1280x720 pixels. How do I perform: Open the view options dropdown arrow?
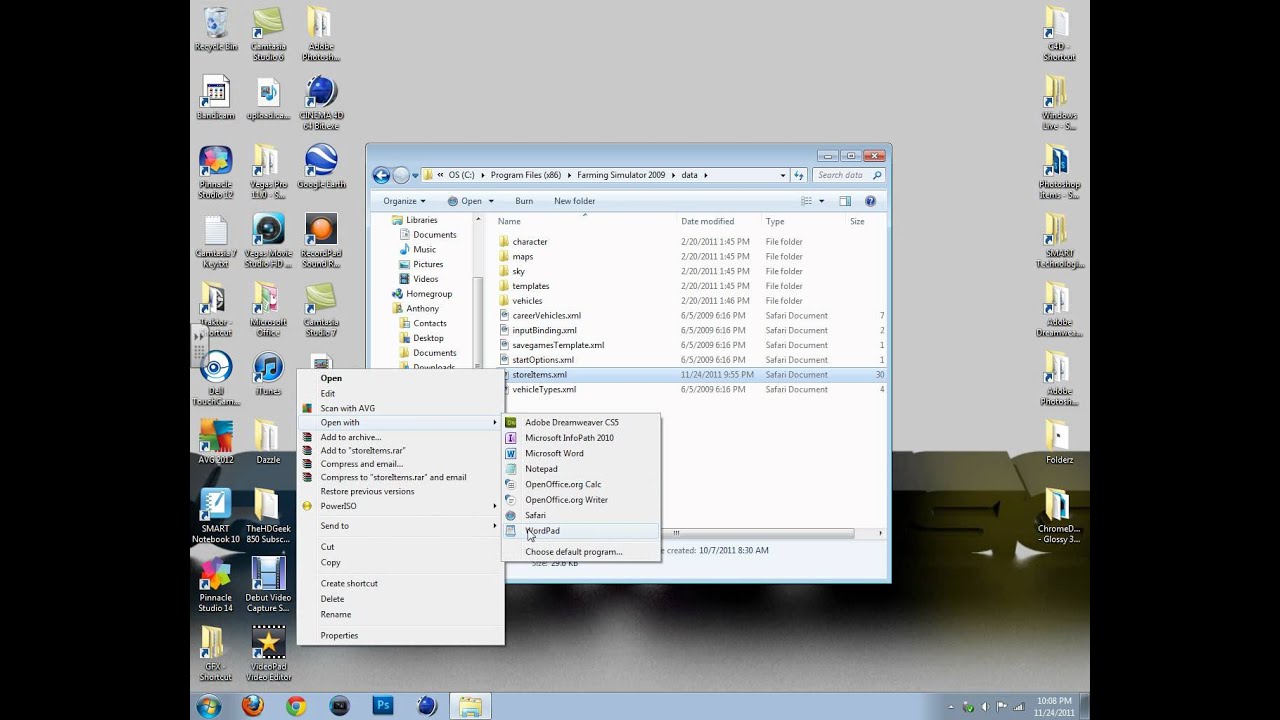pyautogui.click(x=822, y=201)
